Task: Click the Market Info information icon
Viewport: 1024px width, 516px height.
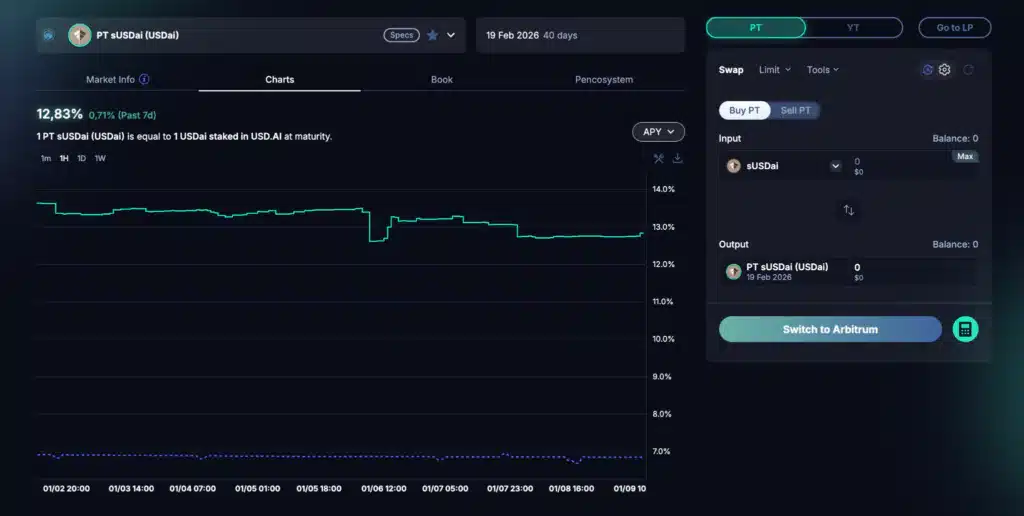Action: 144,79
